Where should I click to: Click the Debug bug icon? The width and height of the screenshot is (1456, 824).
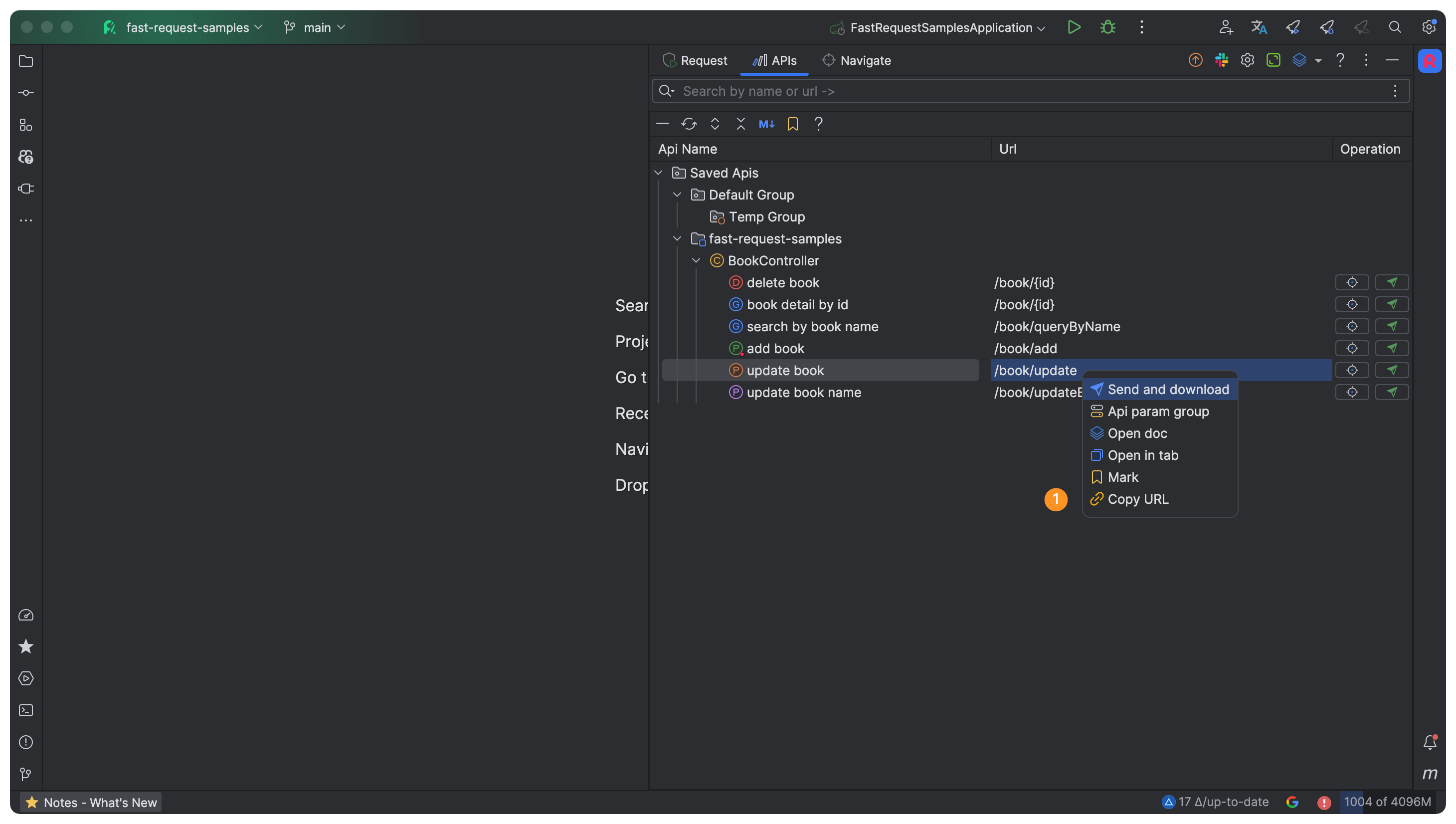pos(1107,27)
